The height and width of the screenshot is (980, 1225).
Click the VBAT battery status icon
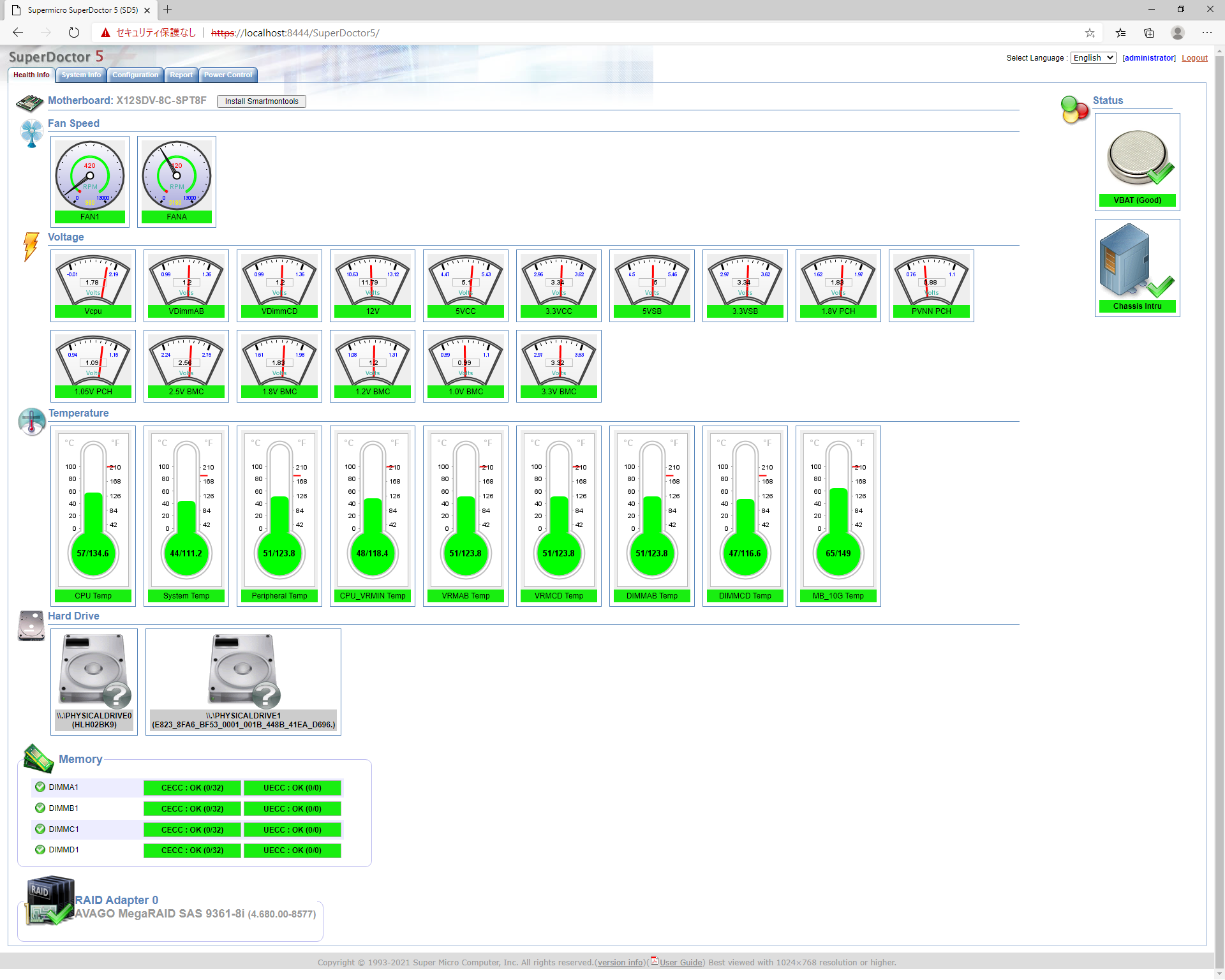(1137, 157)
